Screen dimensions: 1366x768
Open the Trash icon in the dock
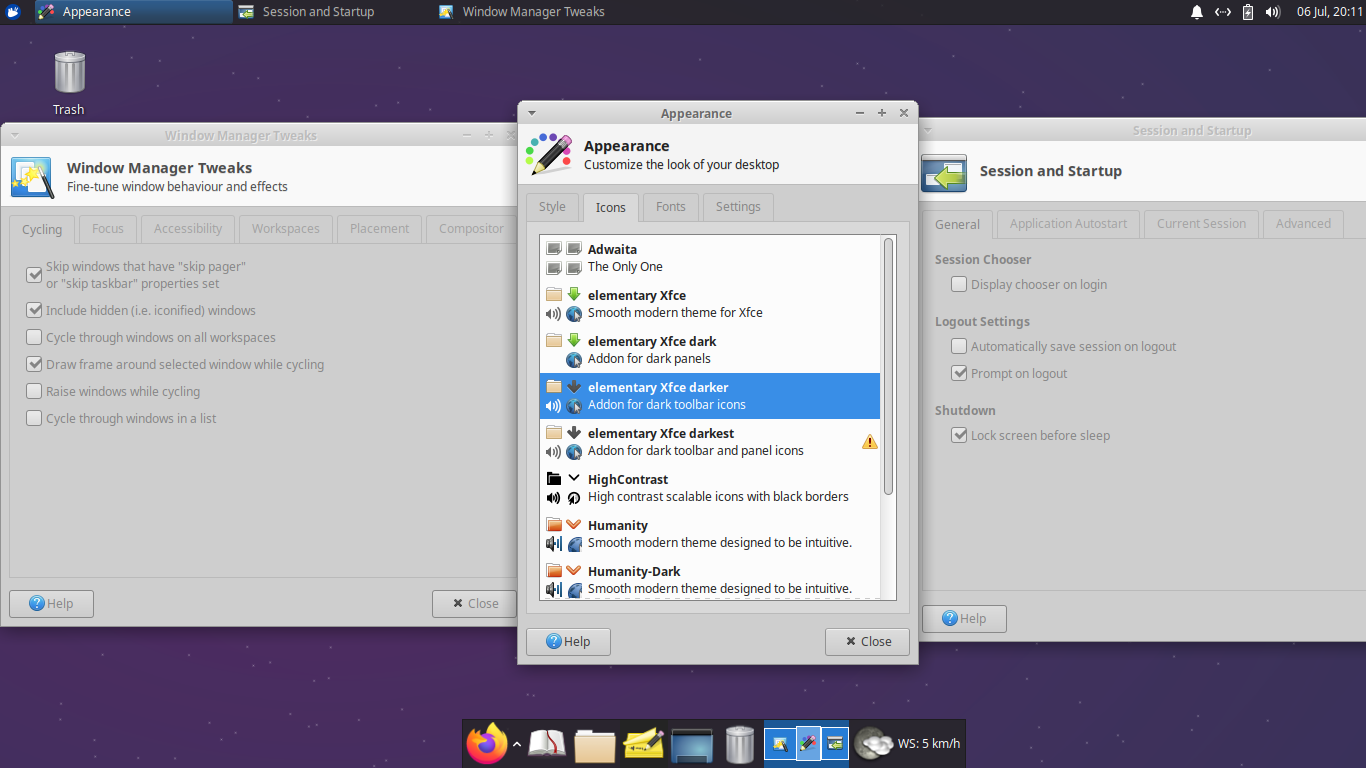click(x=740, y=743)
